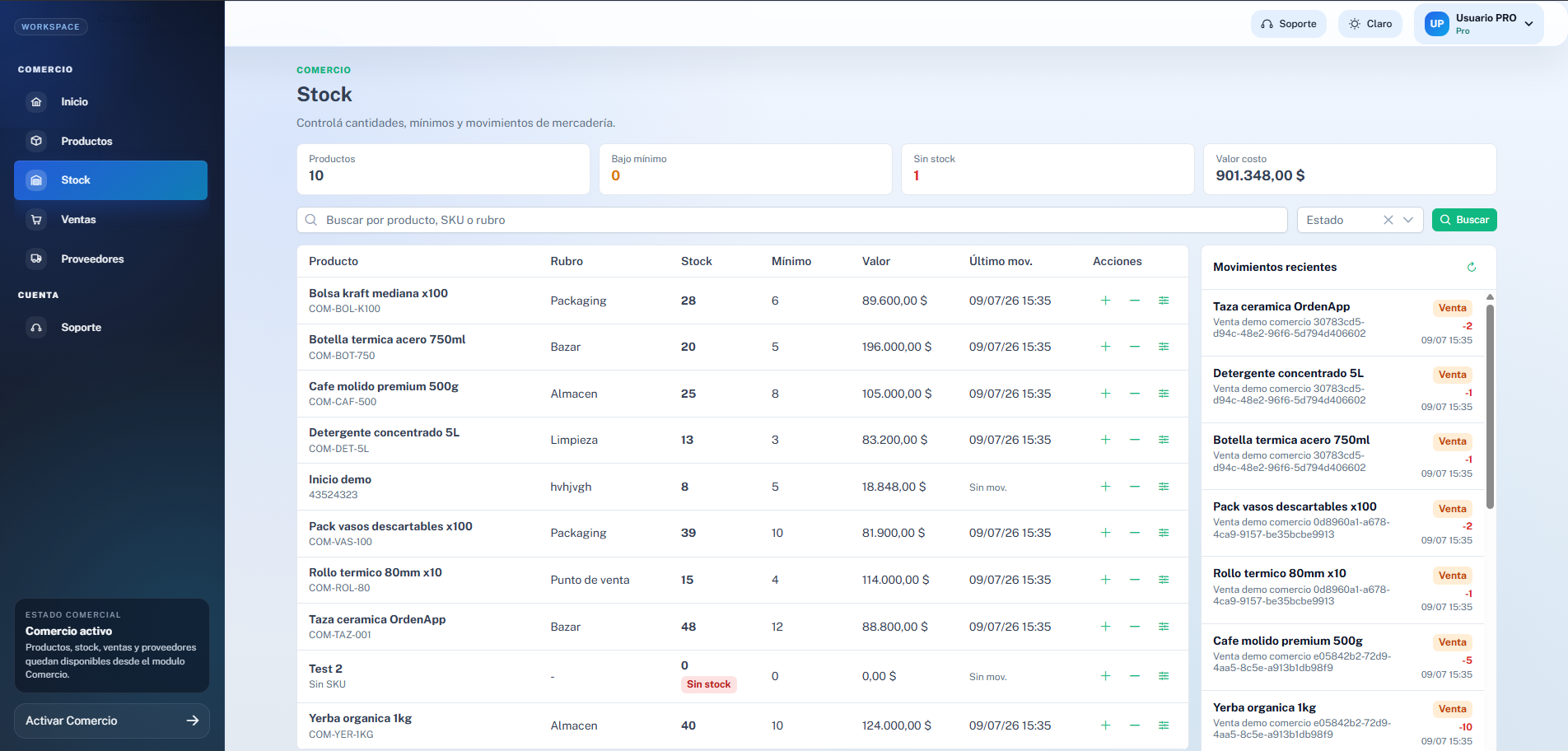The width and height of the screenshot is (1568, 751).
Task: Go to Productos in the sidebar
Action: click(x=110, y=141)
